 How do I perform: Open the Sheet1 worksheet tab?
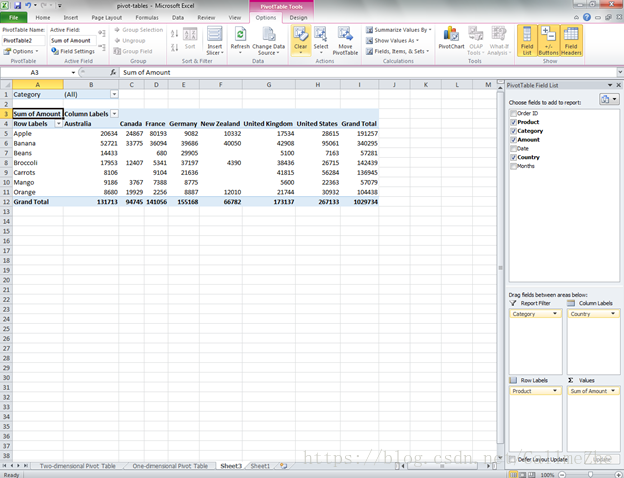[260, 466]
